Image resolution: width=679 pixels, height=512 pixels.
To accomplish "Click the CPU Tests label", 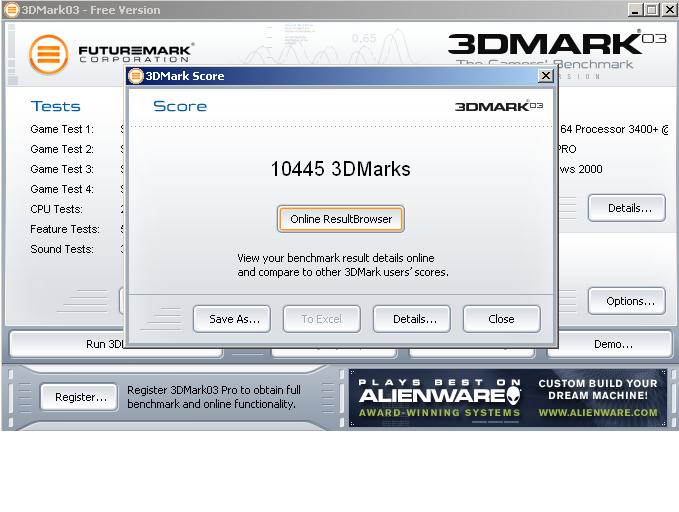I will point(56,209).
